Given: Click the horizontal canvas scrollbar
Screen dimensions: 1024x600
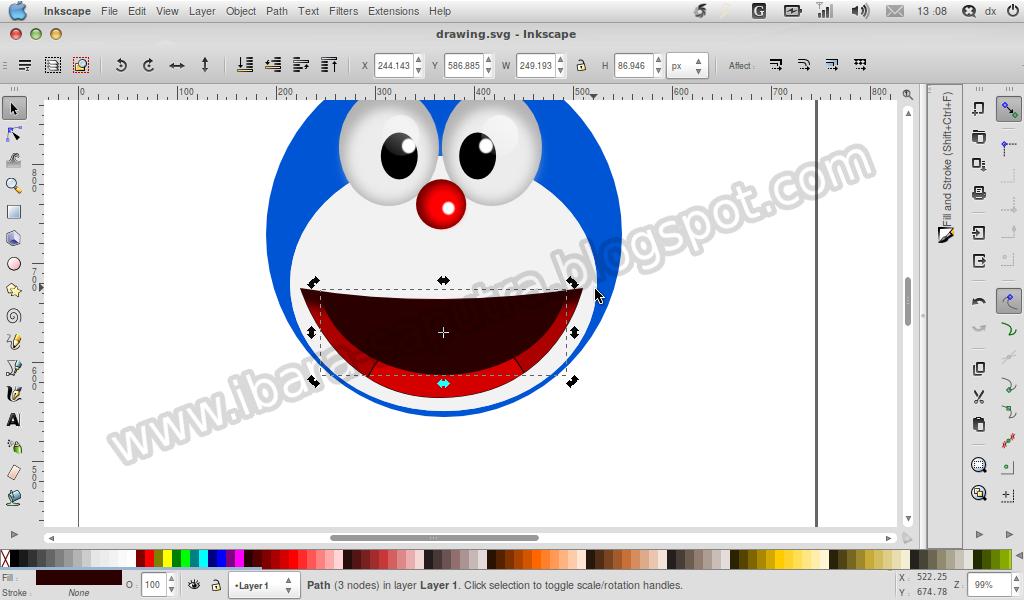Looking at the screenshot, I should click(x=434, y=538).
